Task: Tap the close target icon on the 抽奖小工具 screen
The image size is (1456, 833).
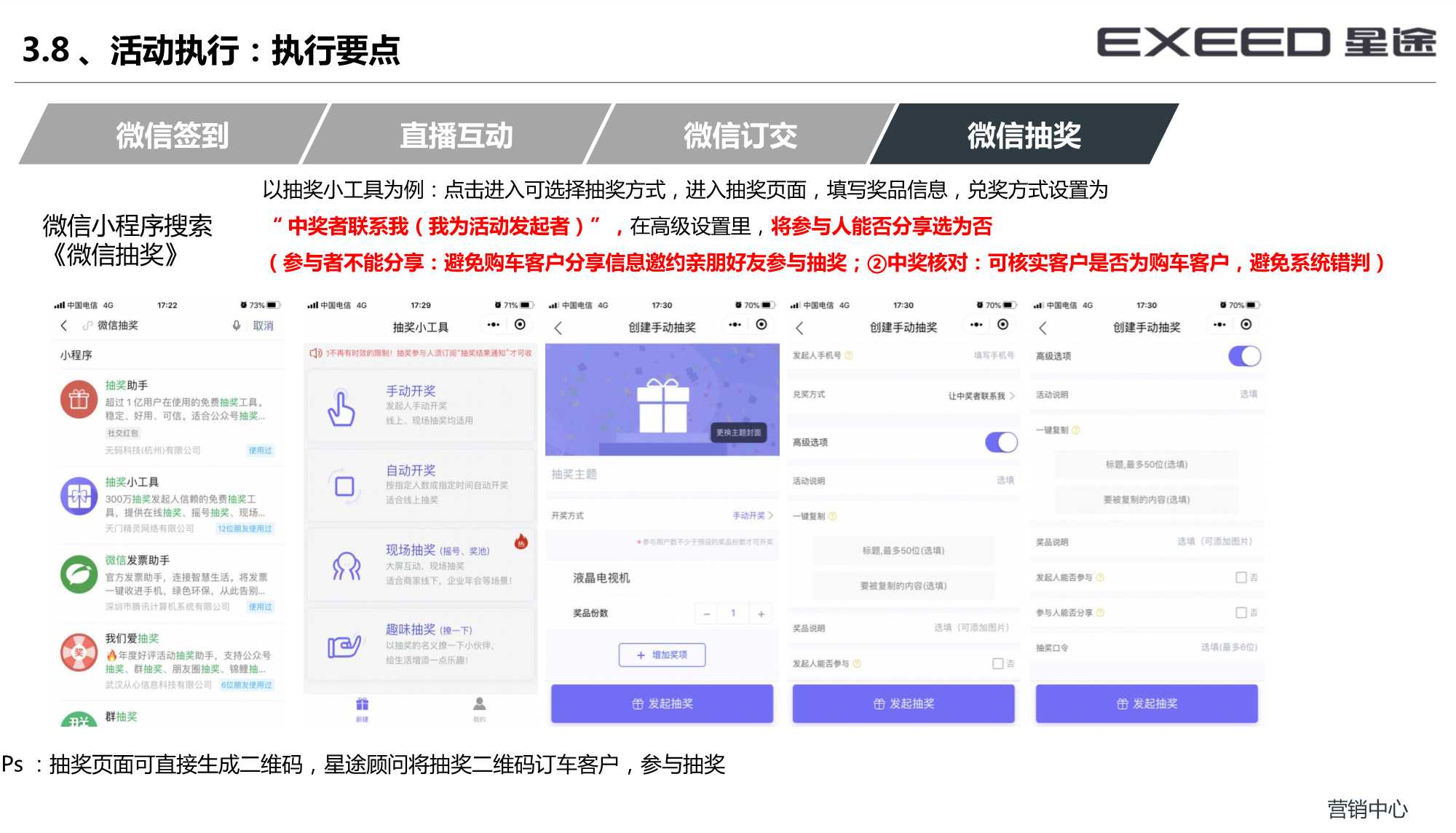Action: (520, 325)
